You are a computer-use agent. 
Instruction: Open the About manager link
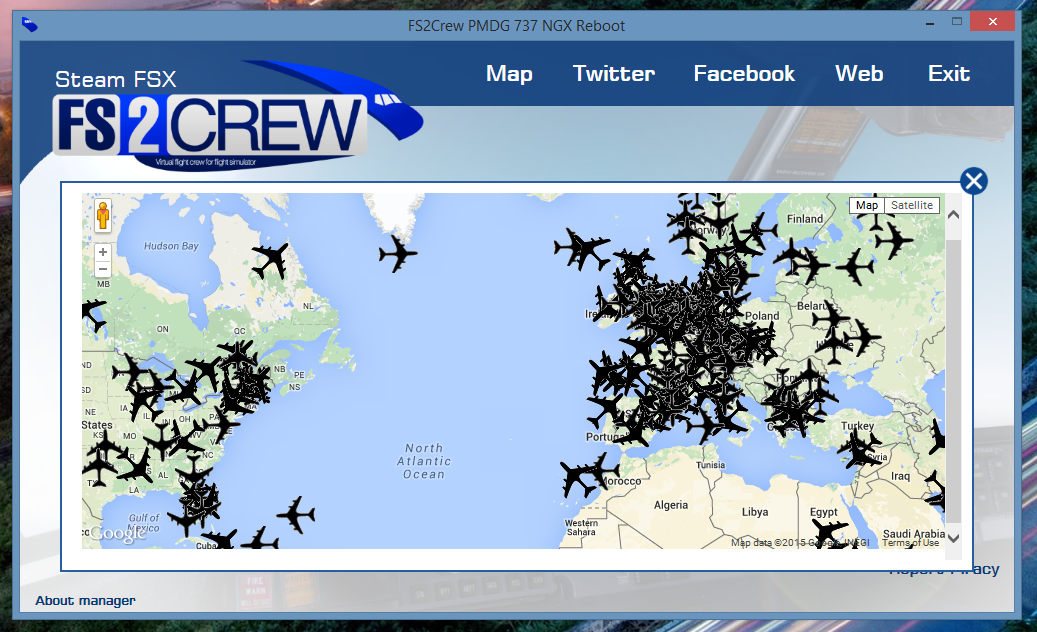pyautogui.click(x=85, y=600)
